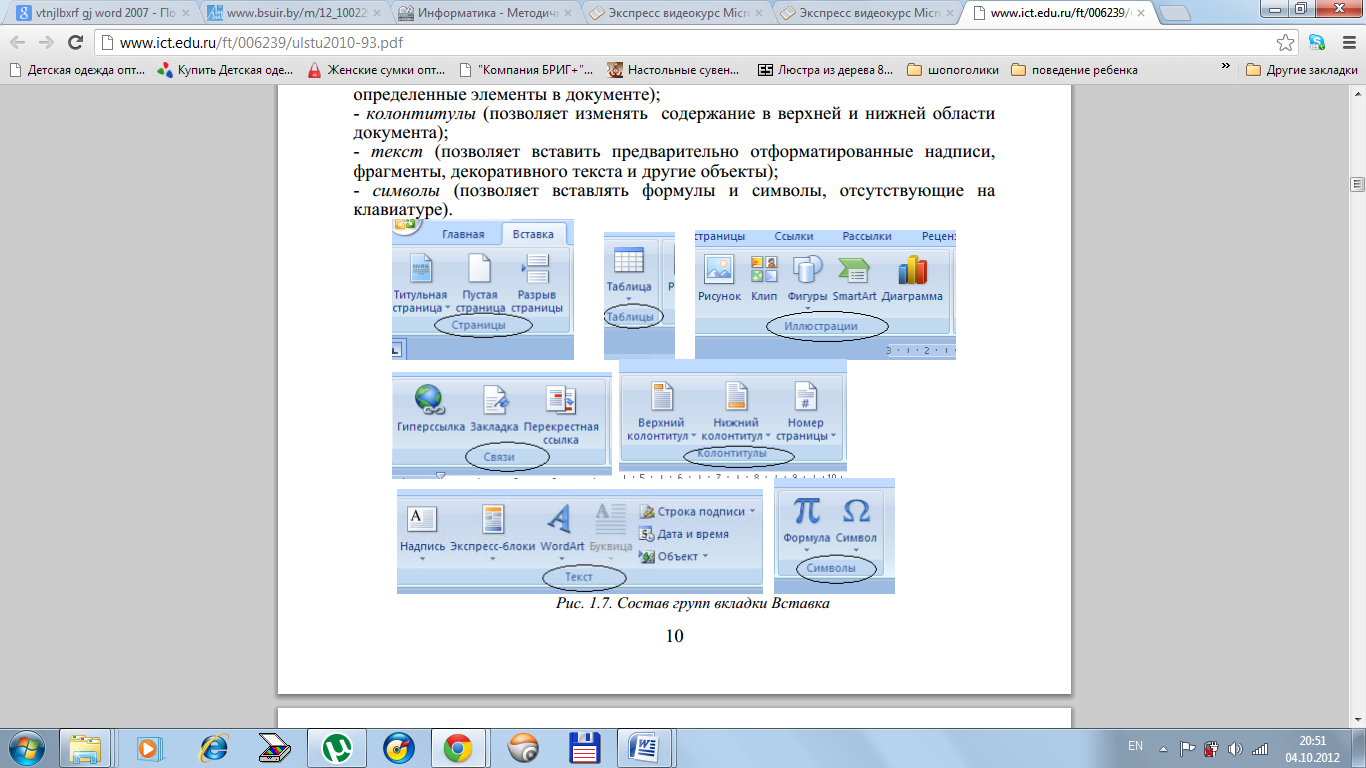Open a new tab with the new-tab button
This screenshot has width=1366, height=768.
1174,13
